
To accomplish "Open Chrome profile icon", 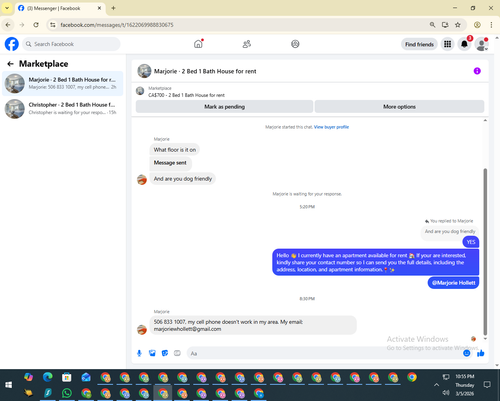I will coord(477,25).
